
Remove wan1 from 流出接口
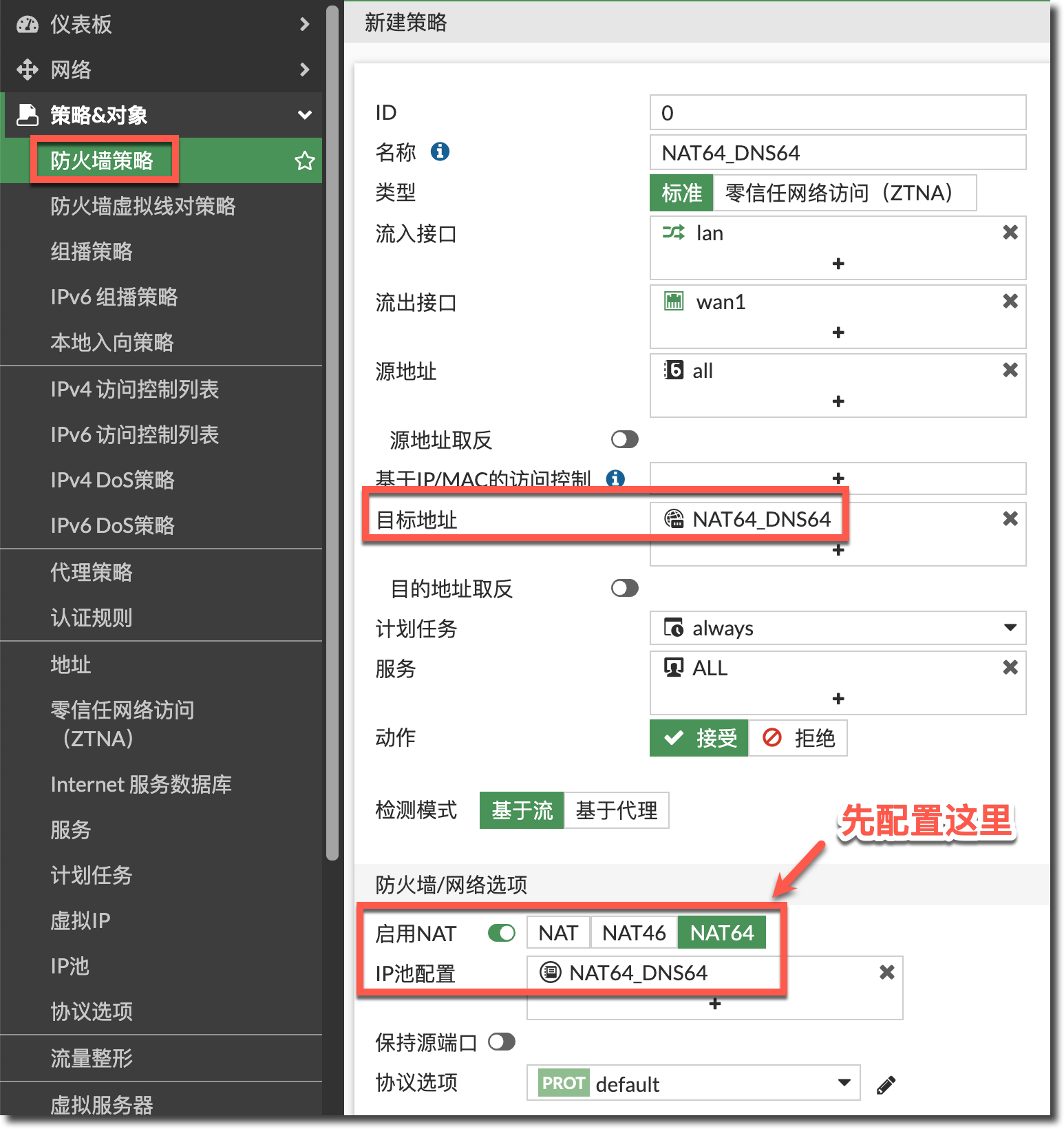(x=1010, y=302)
